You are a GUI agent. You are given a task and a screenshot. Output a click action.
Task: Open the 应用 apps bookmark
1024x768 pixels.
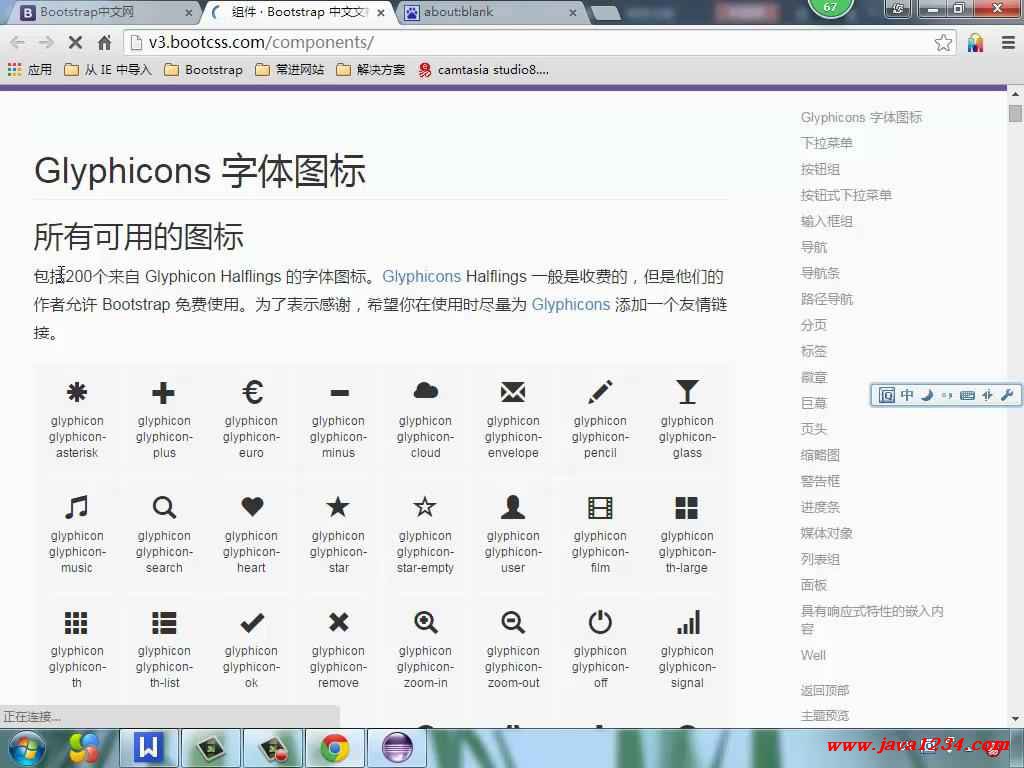tap(29, 69)
